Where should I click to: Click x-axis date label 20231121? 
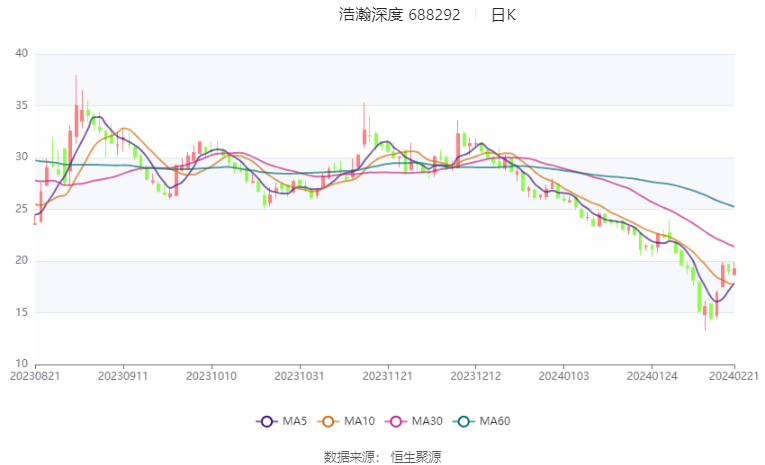(x=387, y=376)
